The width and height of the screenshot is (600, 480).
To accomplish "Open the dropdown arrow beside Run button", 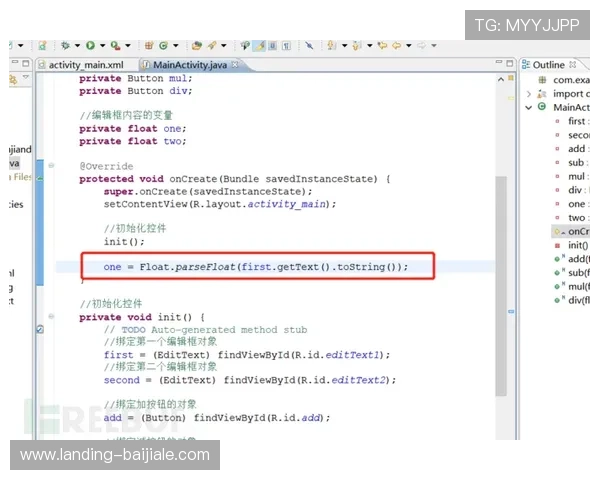I will click(102, 46).
